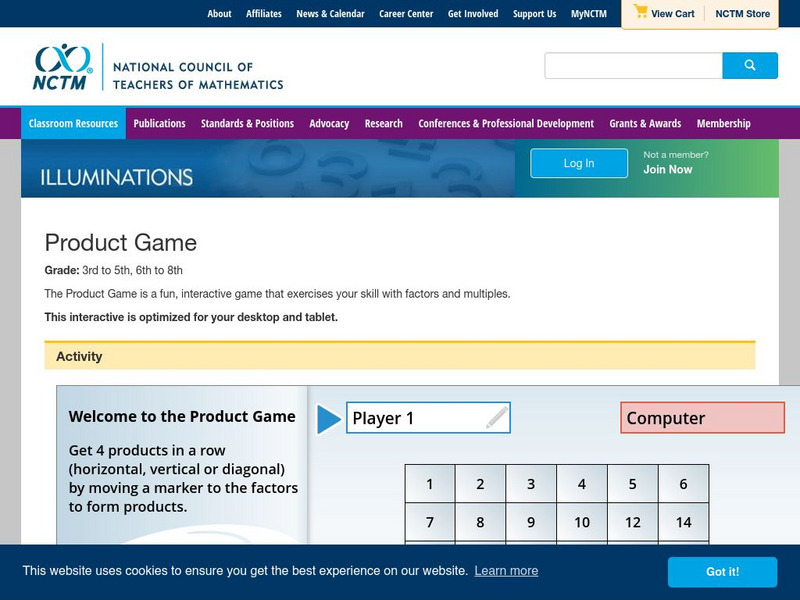Click into the site search field
800x600 pixels.
pos(633,65)
